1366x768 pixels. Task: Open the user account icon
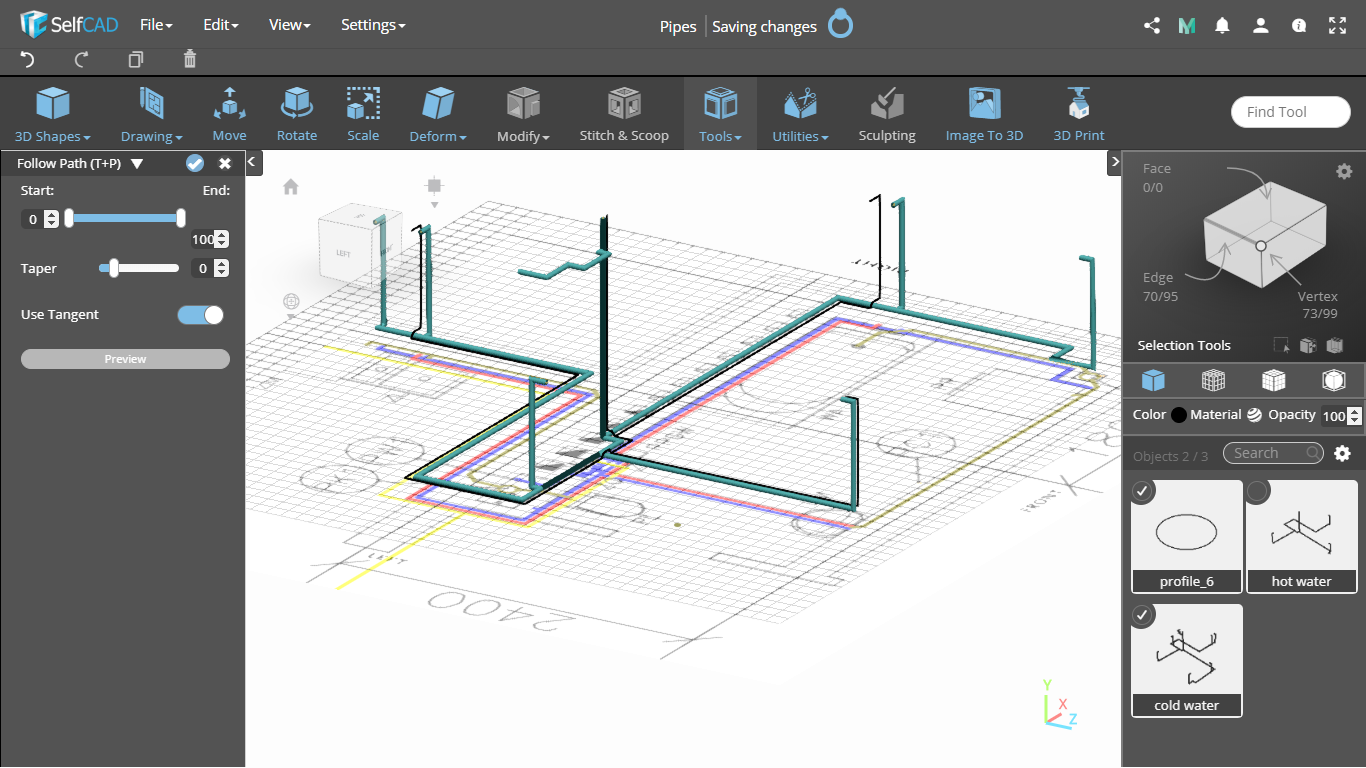(x=1261, y=26)
